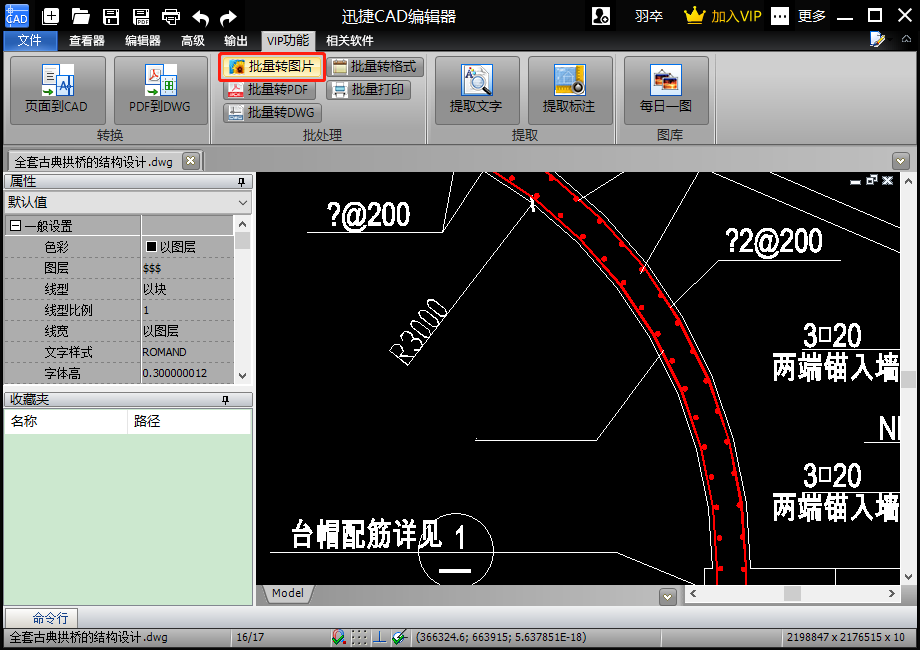Click the horizontal scrollbar right arrow
Screen dimensions: 920x650
[x=891, y=594]
